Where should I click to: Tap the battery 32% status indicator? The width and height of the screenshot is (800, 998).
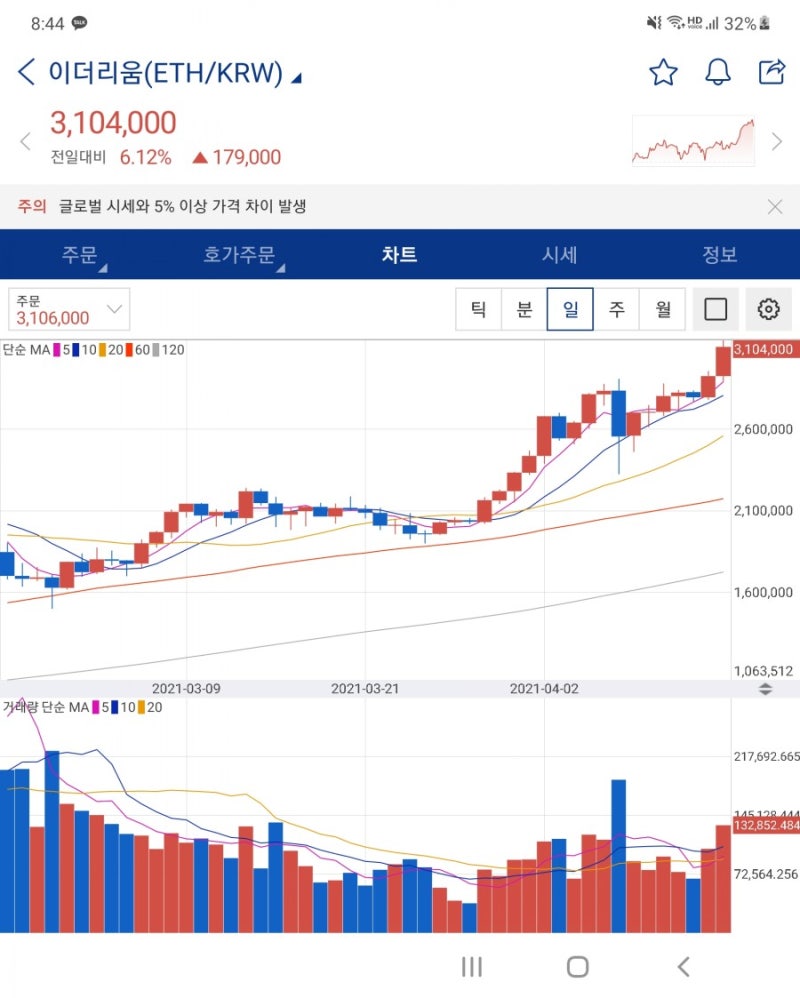pos(747,24)
